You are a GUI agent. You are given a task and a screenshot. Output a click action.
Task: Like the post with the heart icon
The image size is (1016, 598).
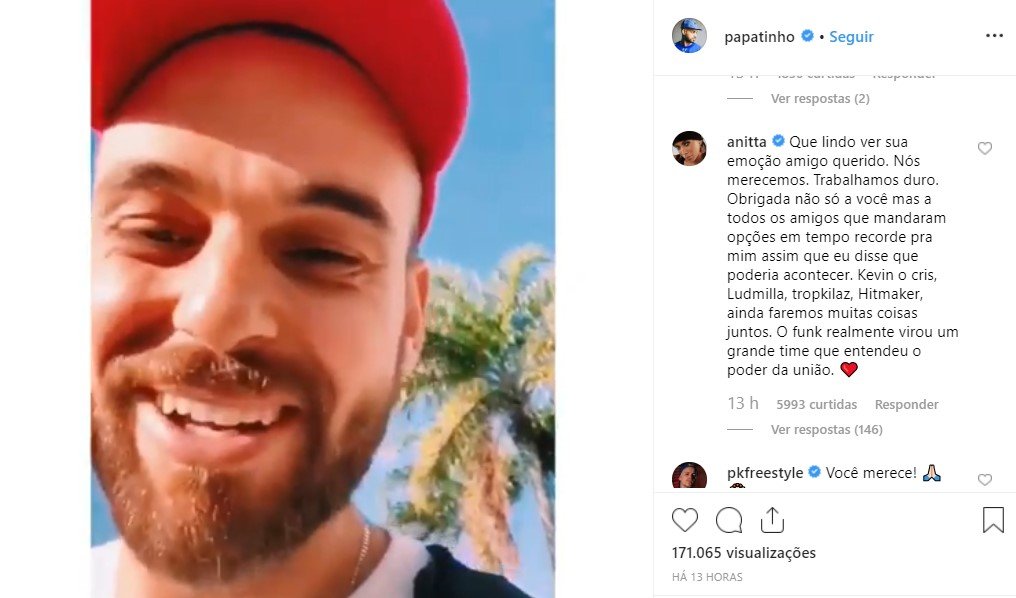click(x=684, y=520)
